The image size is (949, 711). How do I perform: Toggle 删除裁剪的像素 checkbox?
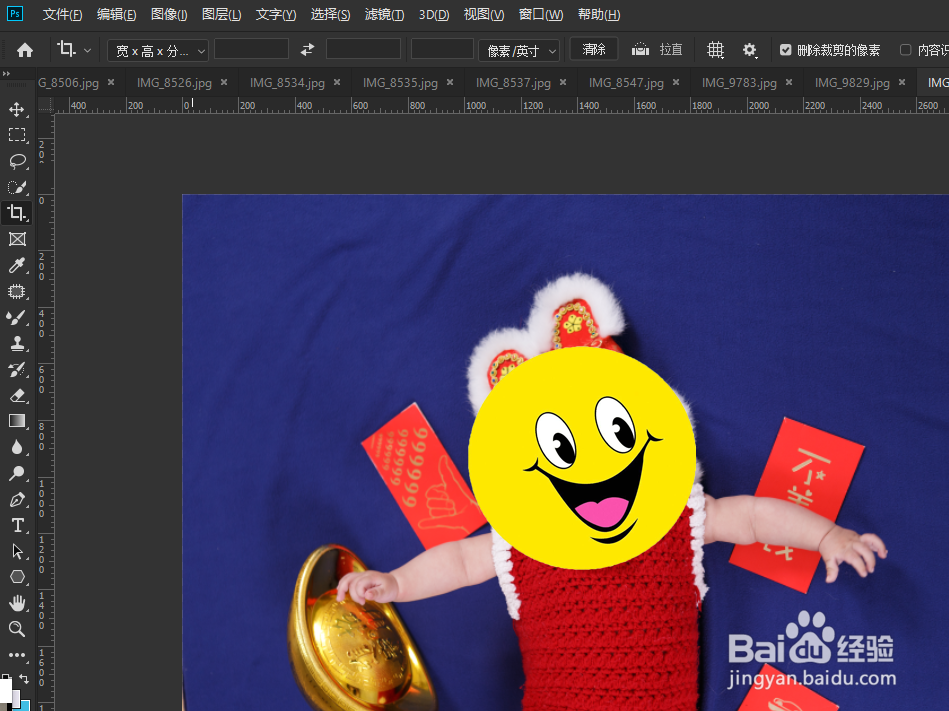point(786,50)
